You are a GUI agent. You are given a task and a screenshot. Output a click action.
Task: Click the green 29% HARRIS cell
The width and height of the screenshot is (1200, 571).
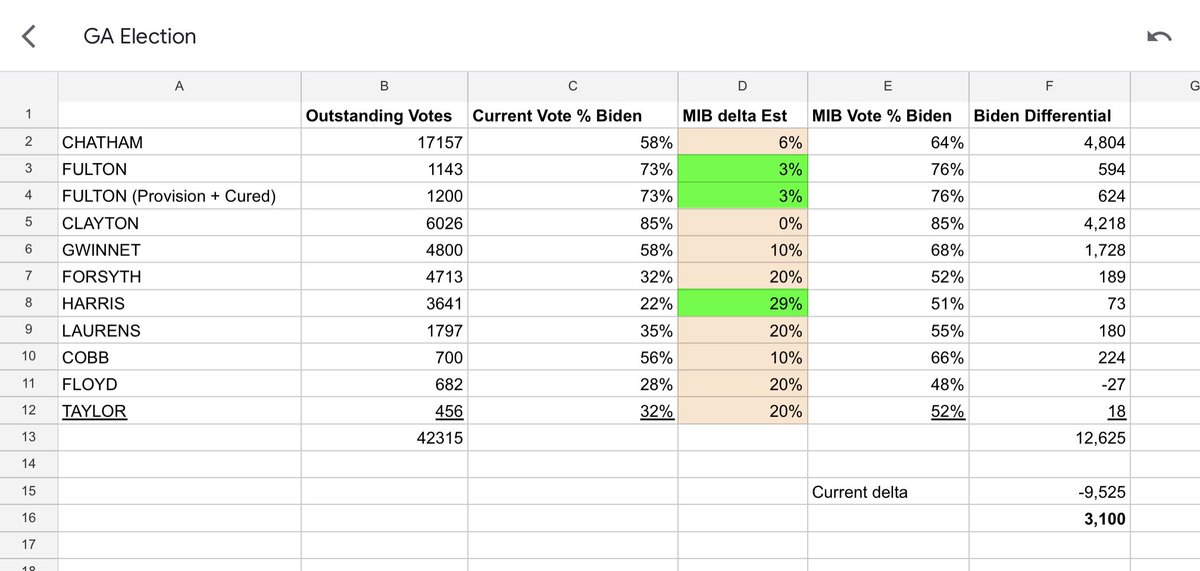tap(743, 304)
